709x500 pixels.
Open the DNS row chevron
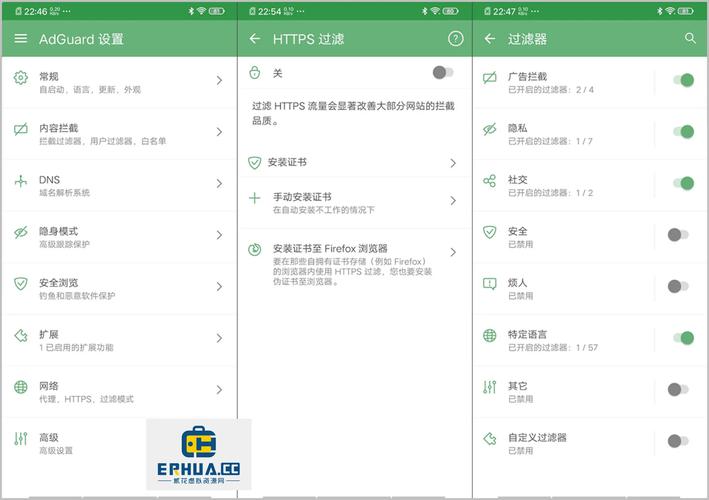(219, 184)
